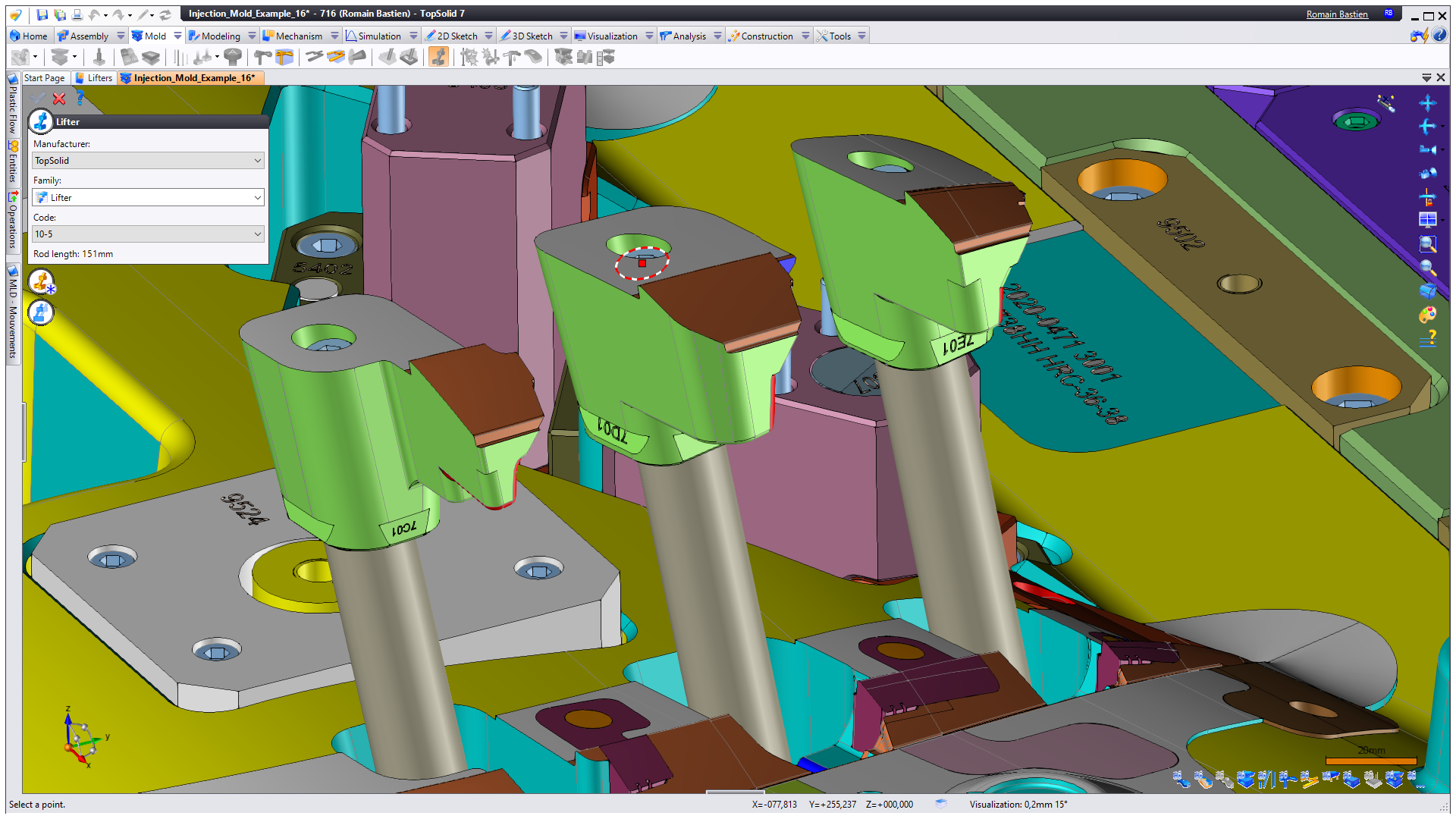Click the Romain Bastien user link
The image size is (1456, 819).
coord(1336,14)
